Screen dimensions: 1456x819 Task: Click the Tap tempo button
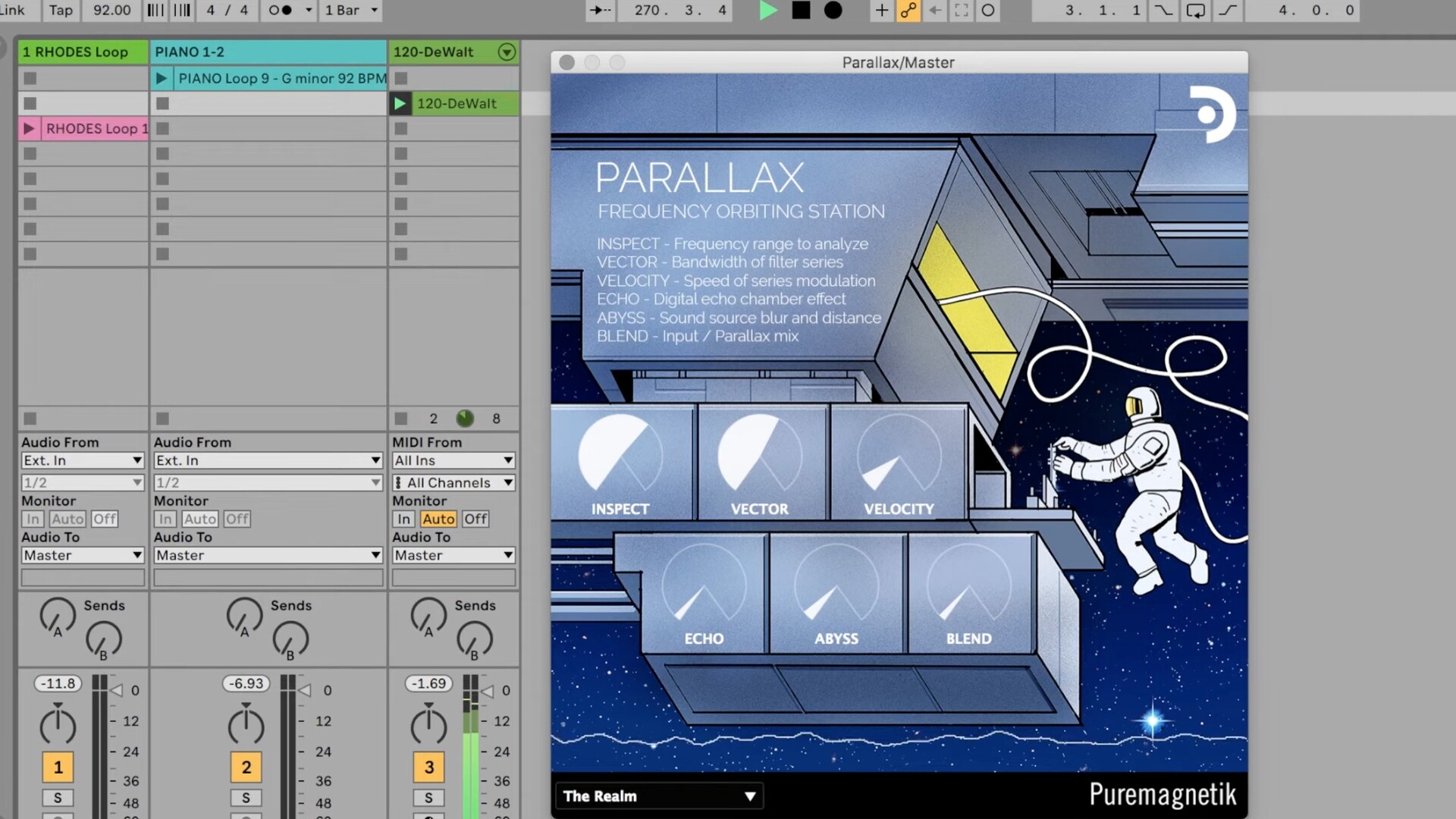tap(61, 11)
